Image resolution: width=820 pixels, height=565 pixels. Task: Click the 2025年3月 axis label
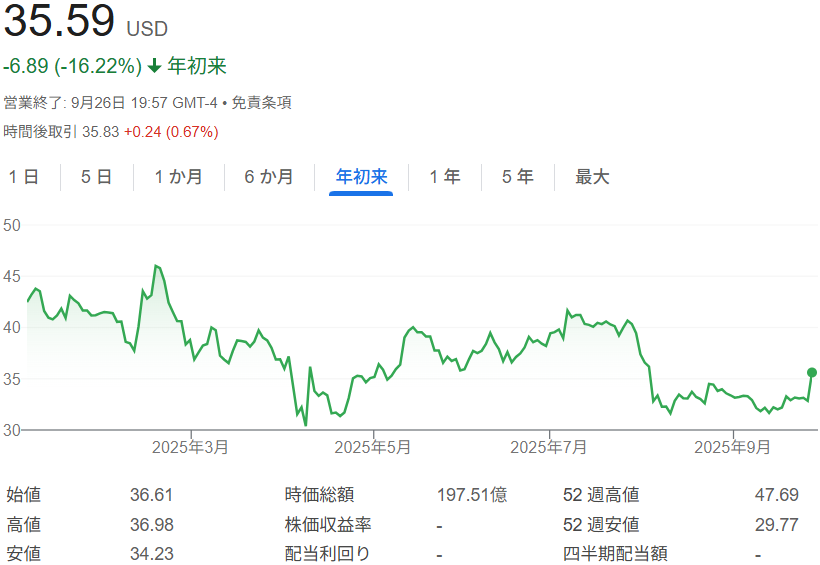click(x=190, y=447)
